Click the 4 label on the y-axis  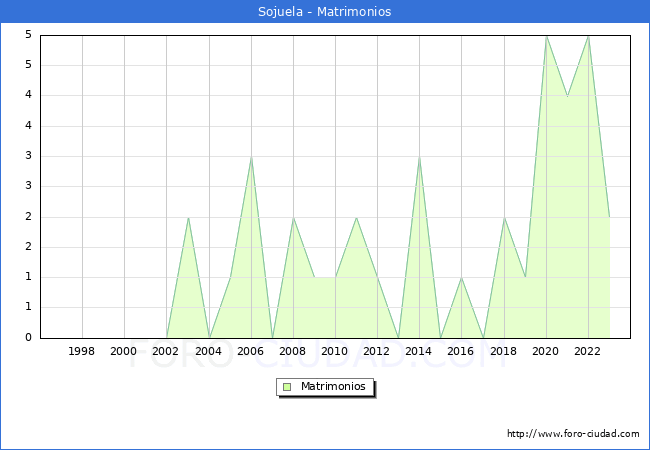pyautogui.click(x=28, y=96)
